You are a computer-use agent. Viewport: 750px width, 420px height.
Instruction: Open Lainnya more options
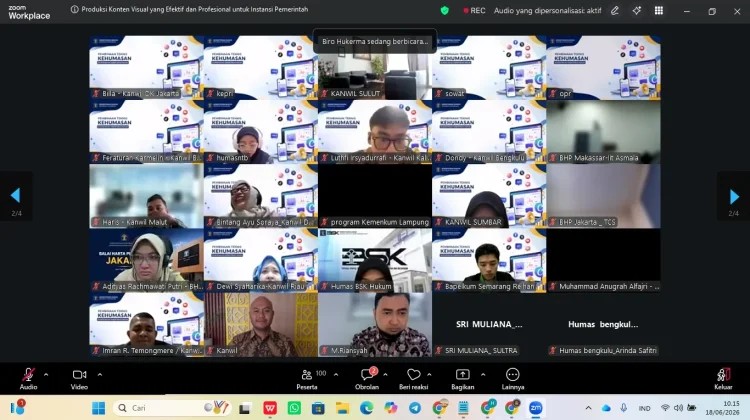point(513,378)
